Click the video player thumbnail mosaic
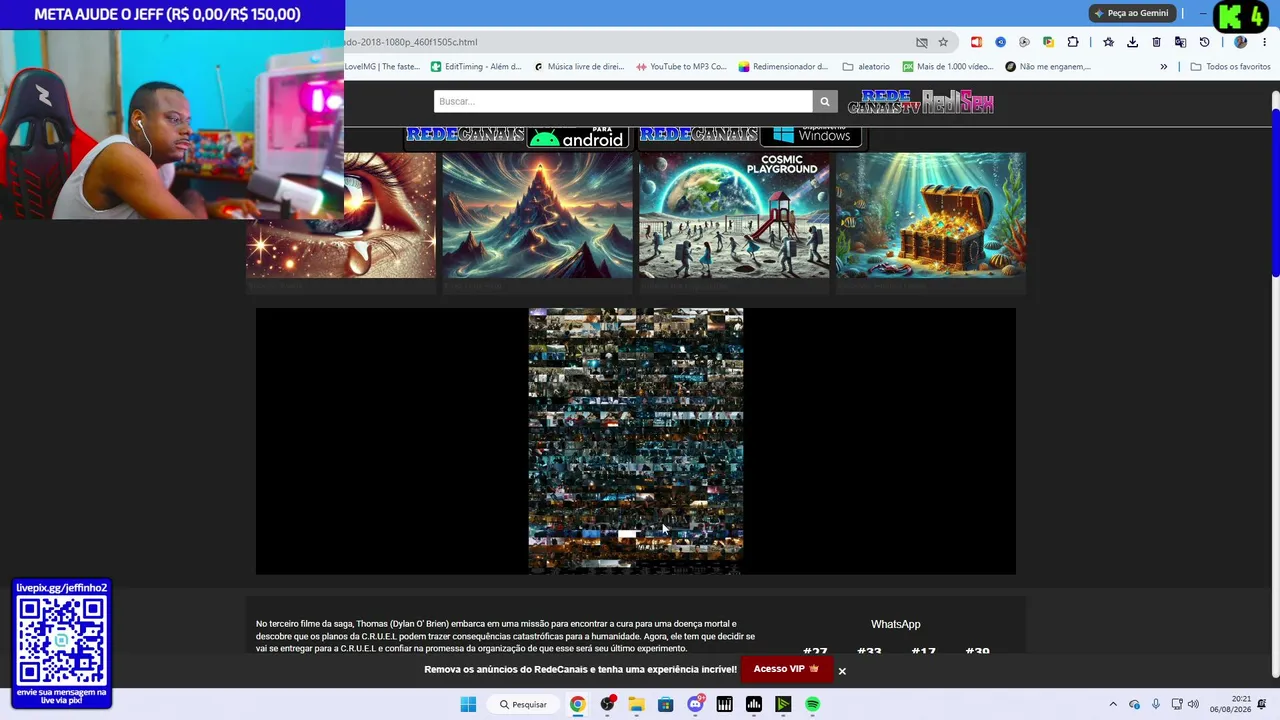This screenshot has height=720, width=1280. tap(636, 441)
